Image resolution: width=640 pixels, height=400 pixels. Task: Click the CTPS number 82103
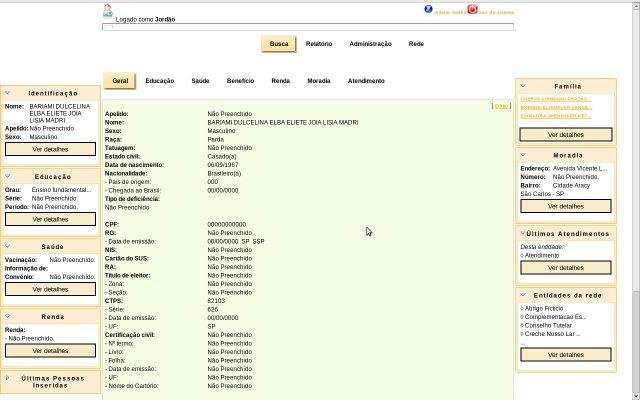[216, 301]
